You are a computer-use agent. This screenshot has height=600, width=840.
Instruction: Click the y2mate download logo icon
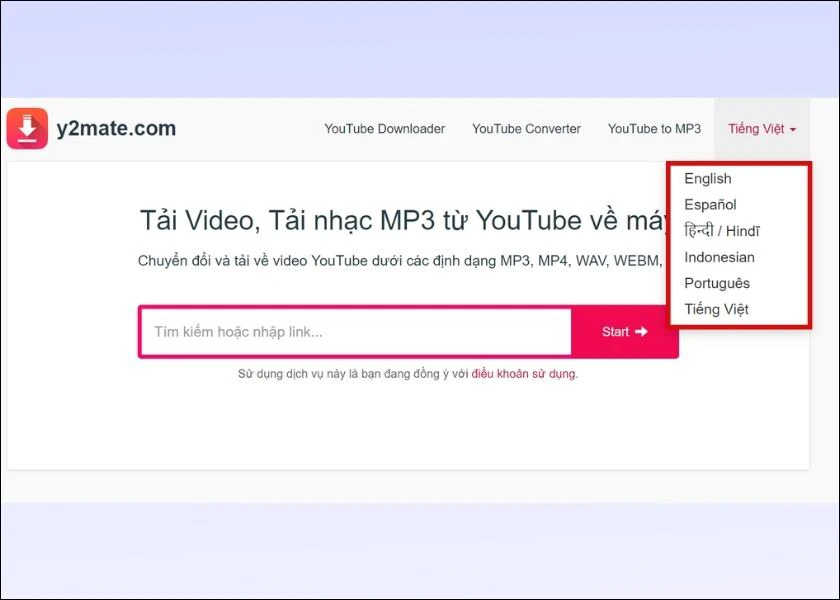(27, 129)
